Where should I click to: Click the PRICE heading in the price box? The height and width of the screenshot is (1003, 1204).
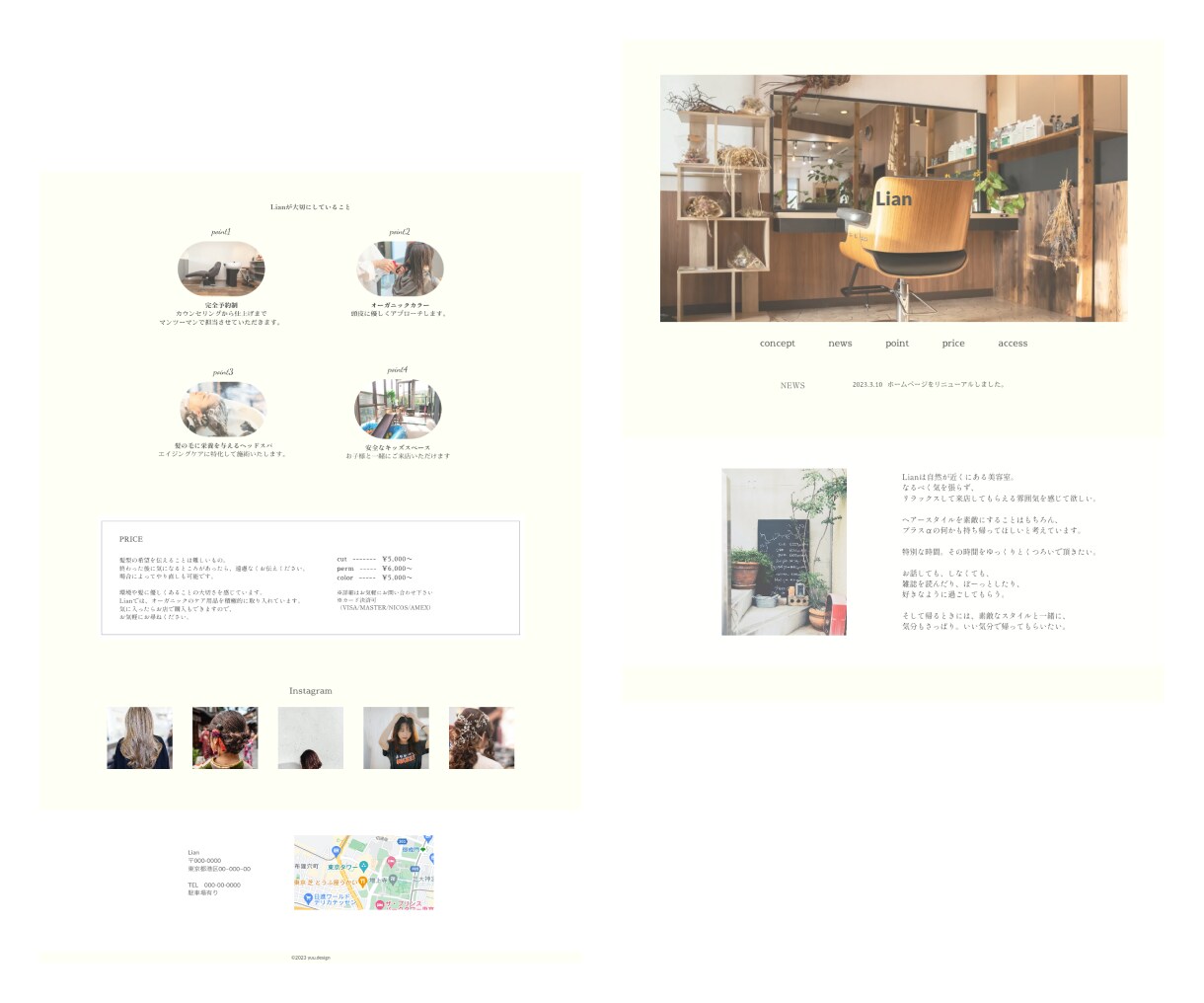(x=131, y=539)
